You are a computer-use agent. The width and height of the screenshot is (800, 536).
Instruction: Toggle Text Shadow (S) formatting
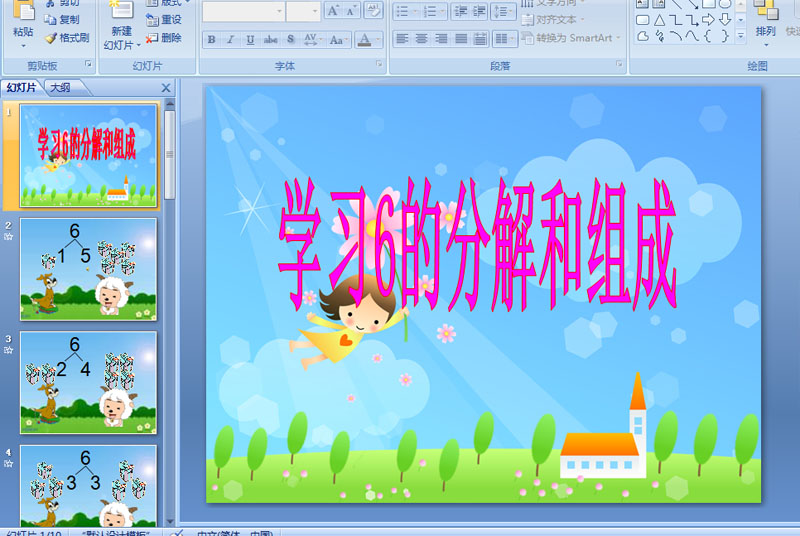pos(290,39)
